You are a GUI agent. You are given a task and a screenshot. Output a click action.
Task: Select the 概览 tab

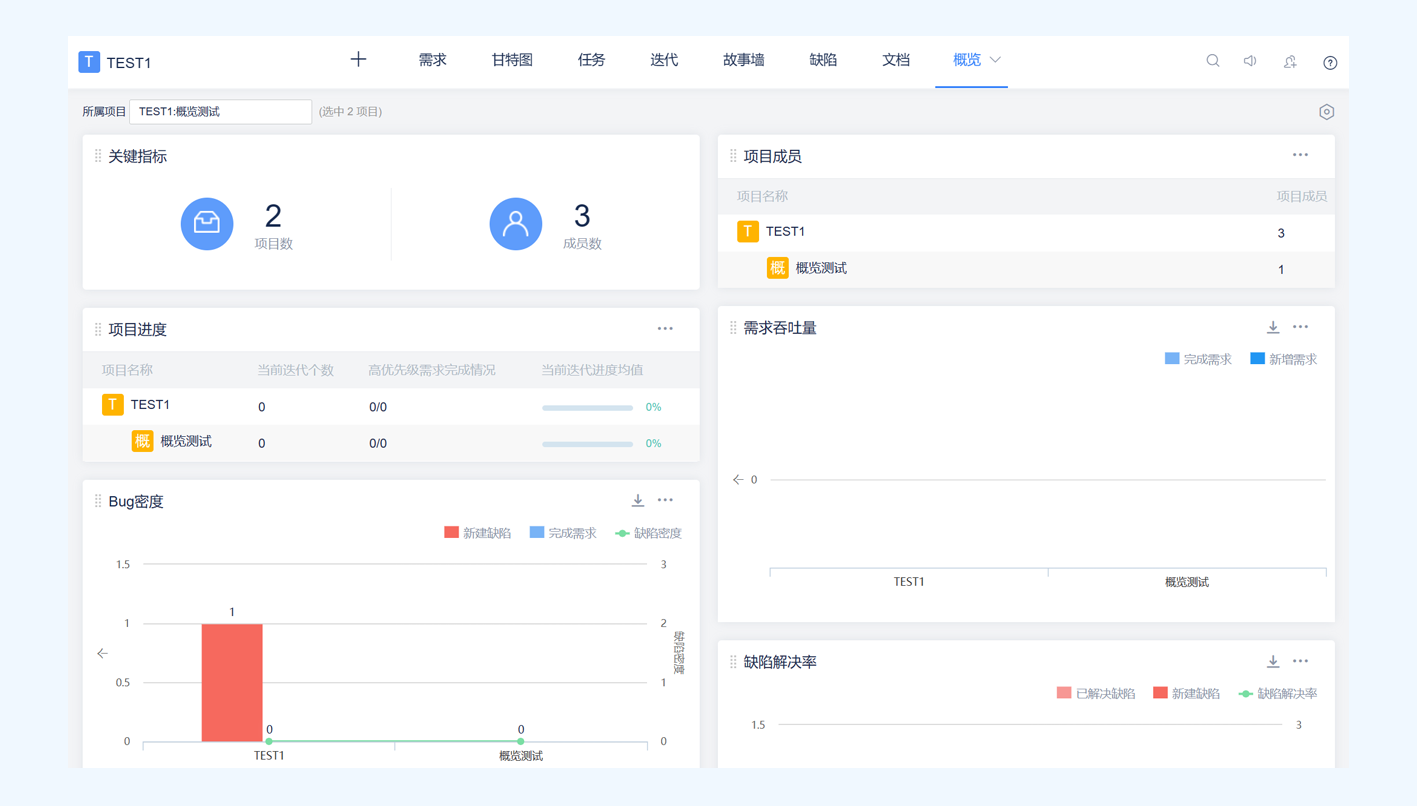(x=967, y=60)
